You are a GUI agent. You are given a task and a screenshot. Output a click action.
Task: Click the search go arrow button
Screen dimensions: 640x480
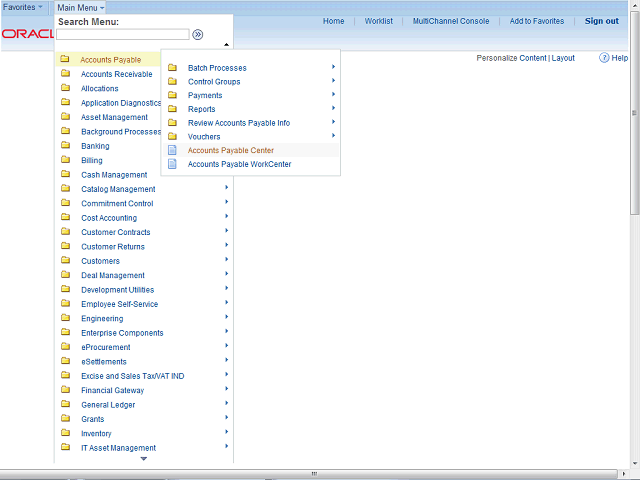tap(198, 34)
